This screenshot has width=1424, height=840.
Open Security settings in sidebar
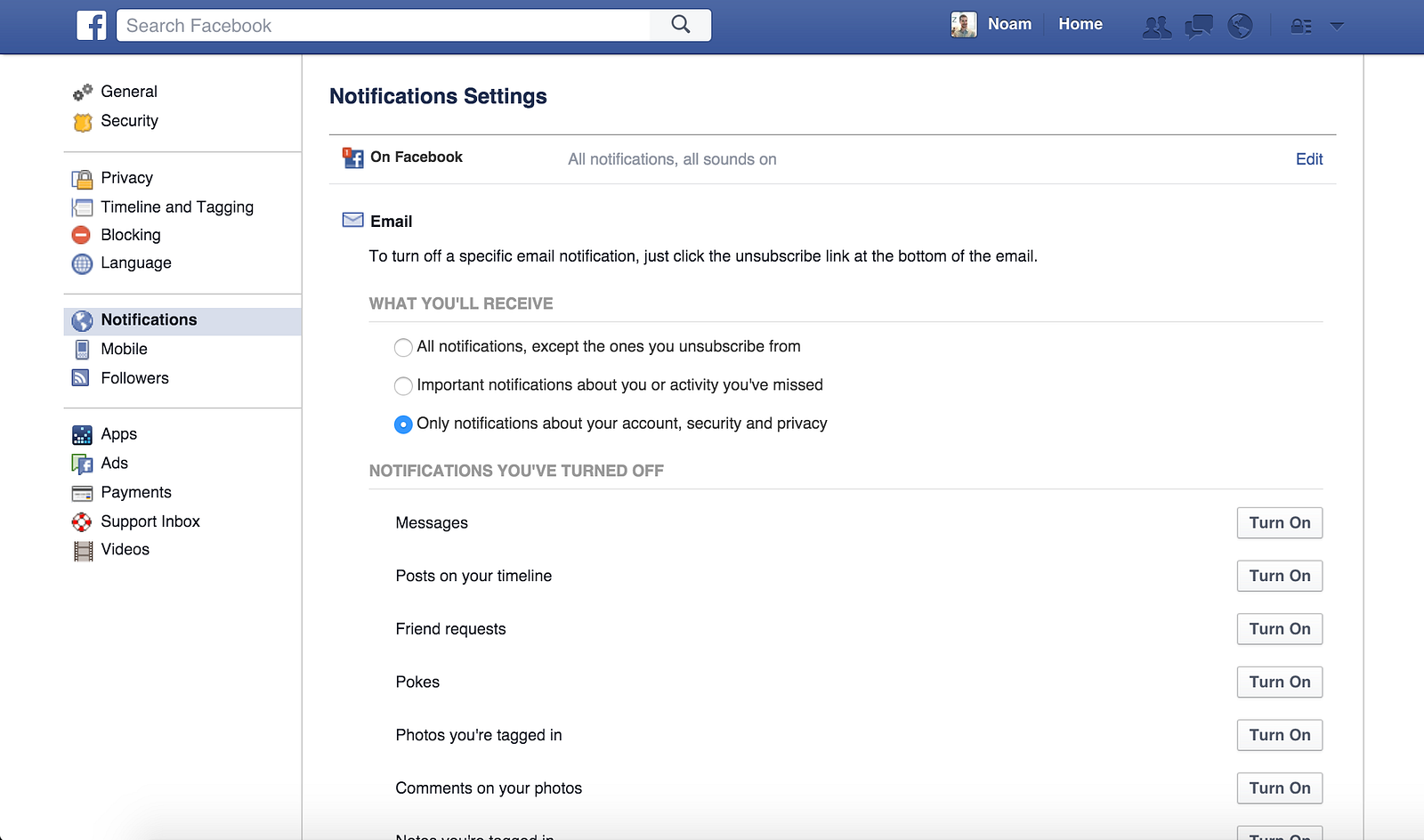coord(129,121)
